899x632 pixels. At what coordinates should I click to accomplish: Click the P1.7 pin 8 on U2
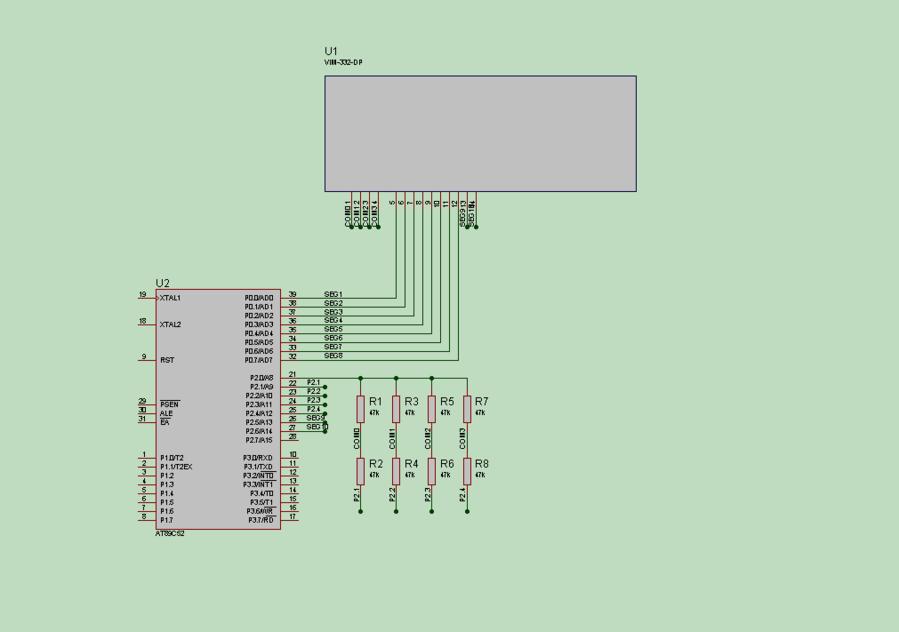click(x=147, y=520)
